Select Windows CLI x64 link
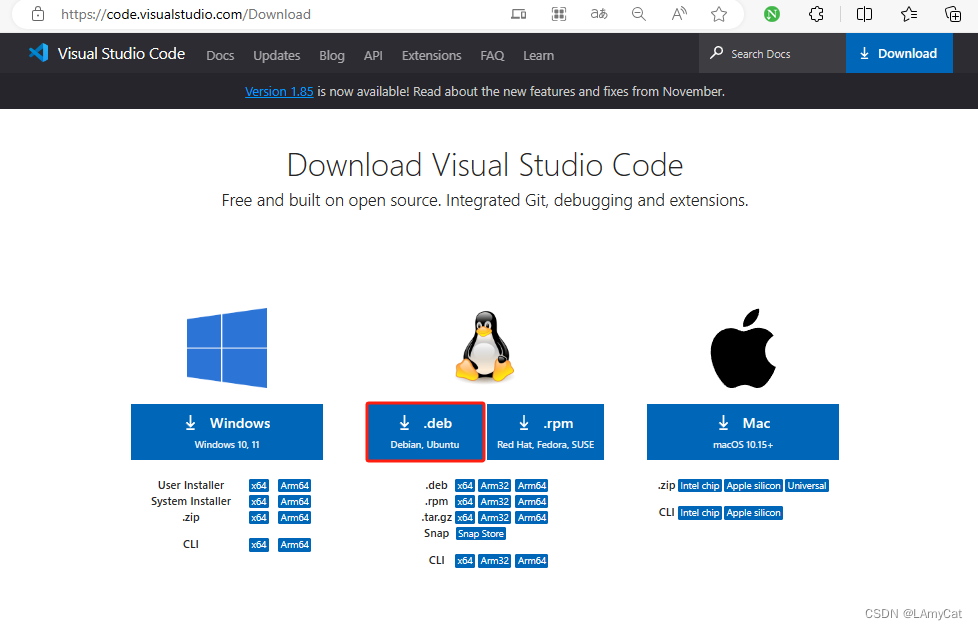This screenshot has width=978, height=630. [x=258, y=545]
